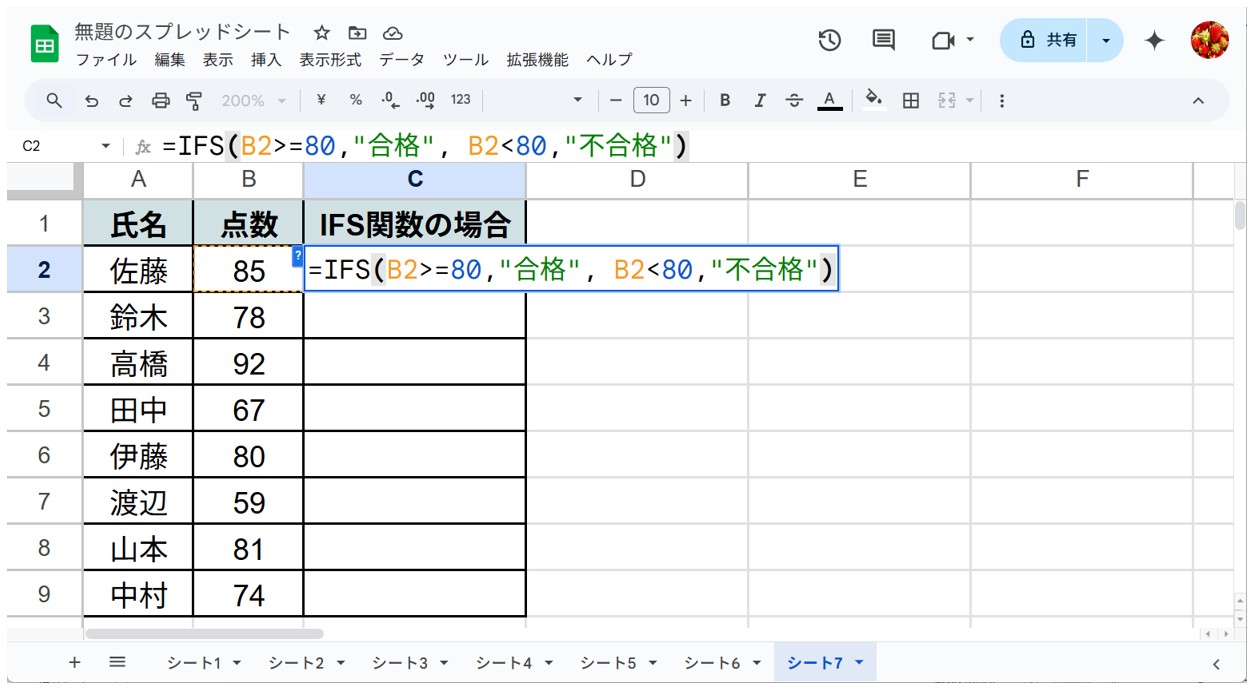Viewport: 1254px width, 689px height.
Task: Move the document to a folder
Action: click(x=357, y=33)
